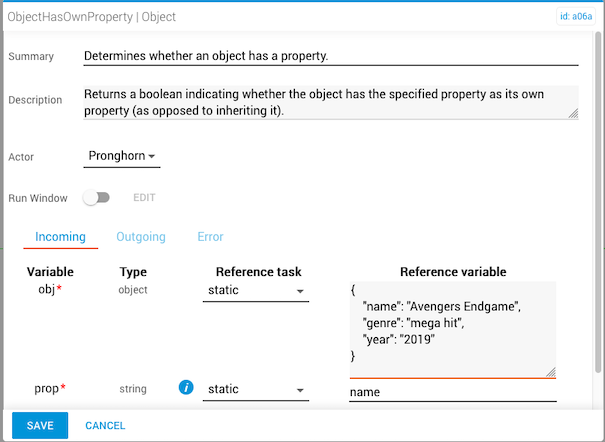Screen dimensions: 605x442
Task: Click the id a06a badge
Action: 575,17
